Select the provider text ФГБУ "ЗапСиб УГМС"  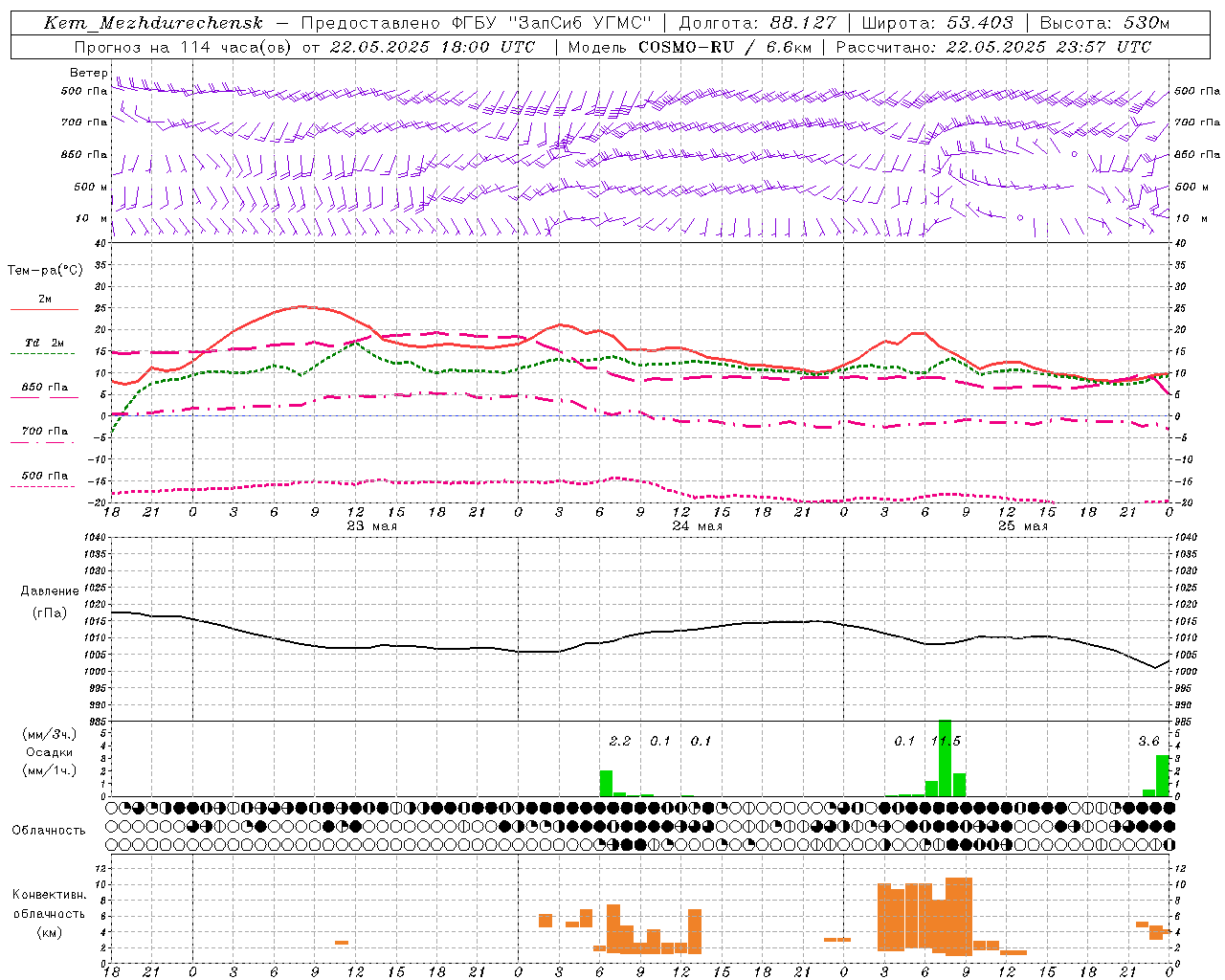point(551,23)
